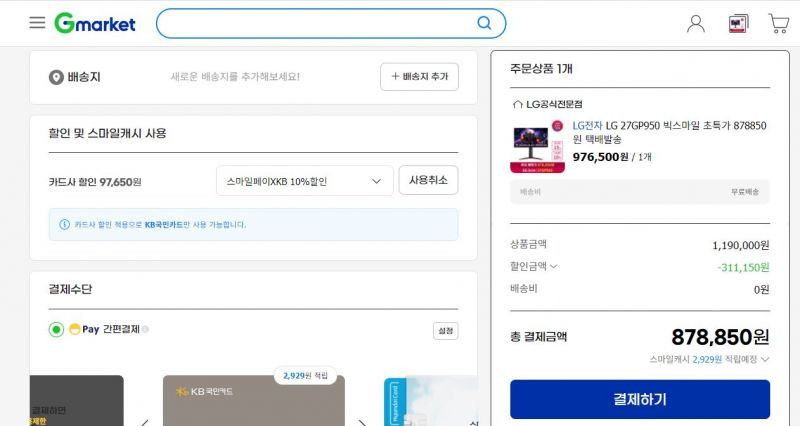Click 결제하기 pay button
The image size is (800, 426).
tap(640, 399)
